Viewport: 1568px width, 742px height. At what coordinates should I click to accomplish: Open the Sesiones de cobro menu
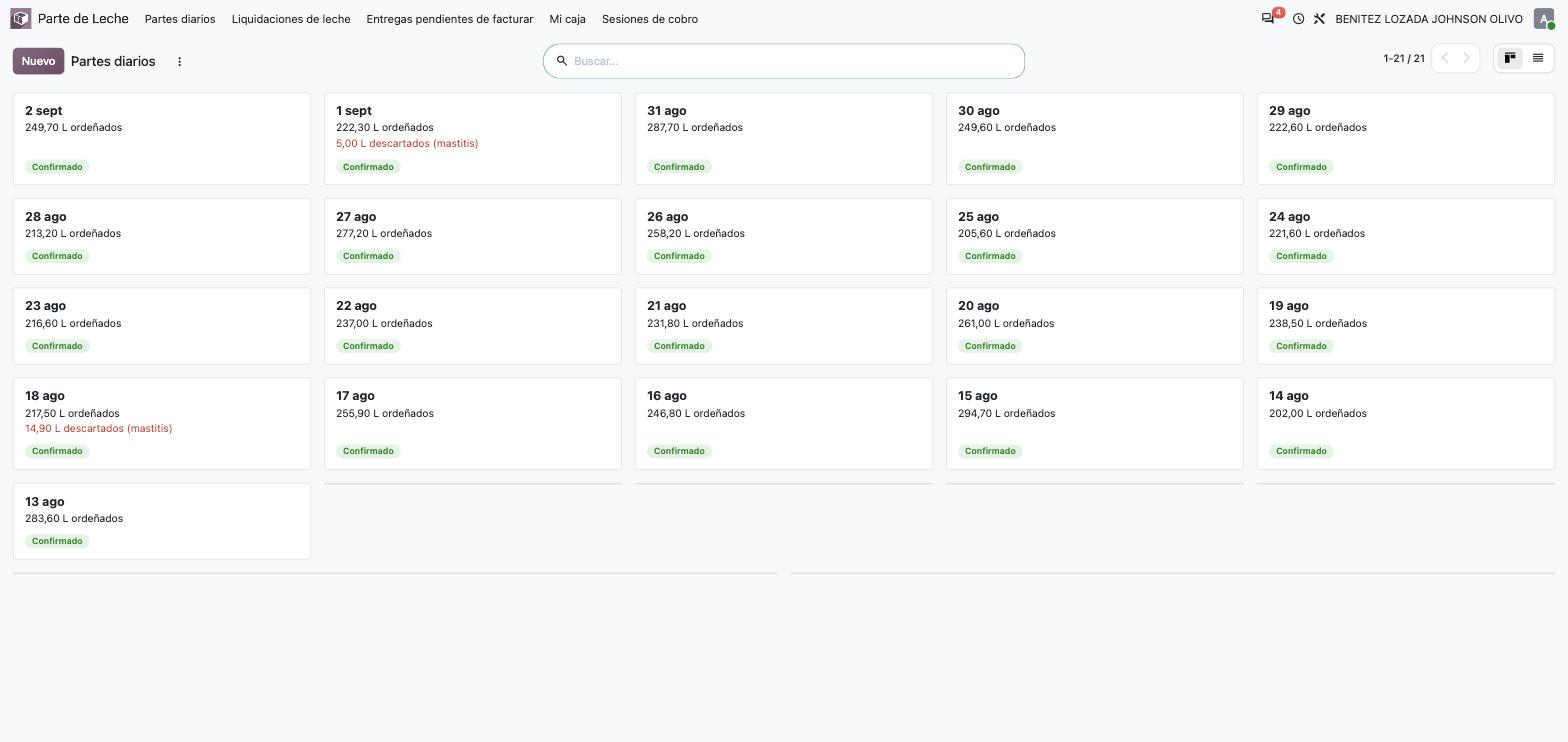point(650,19)
